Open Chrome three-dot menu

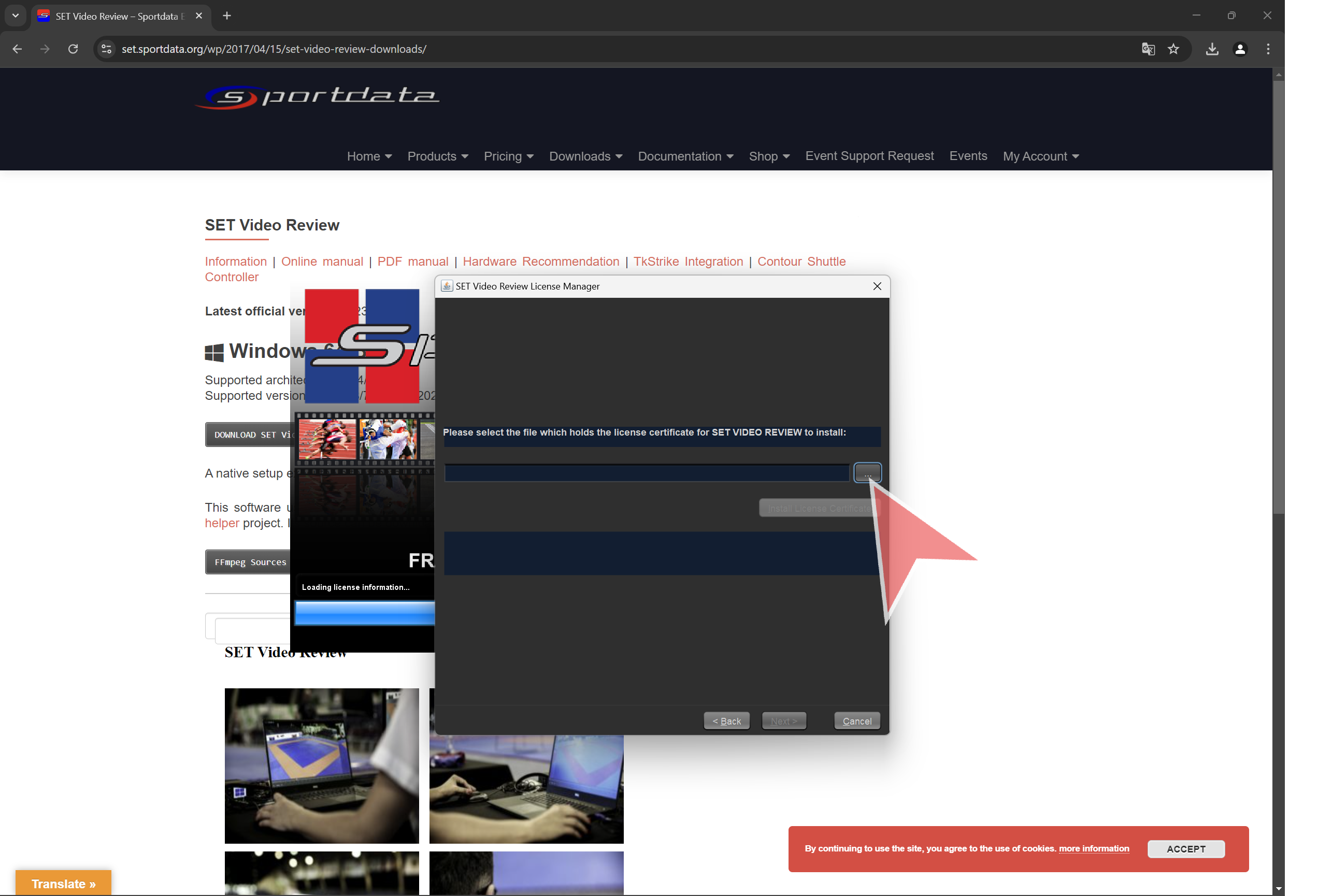click(1267, 49)
